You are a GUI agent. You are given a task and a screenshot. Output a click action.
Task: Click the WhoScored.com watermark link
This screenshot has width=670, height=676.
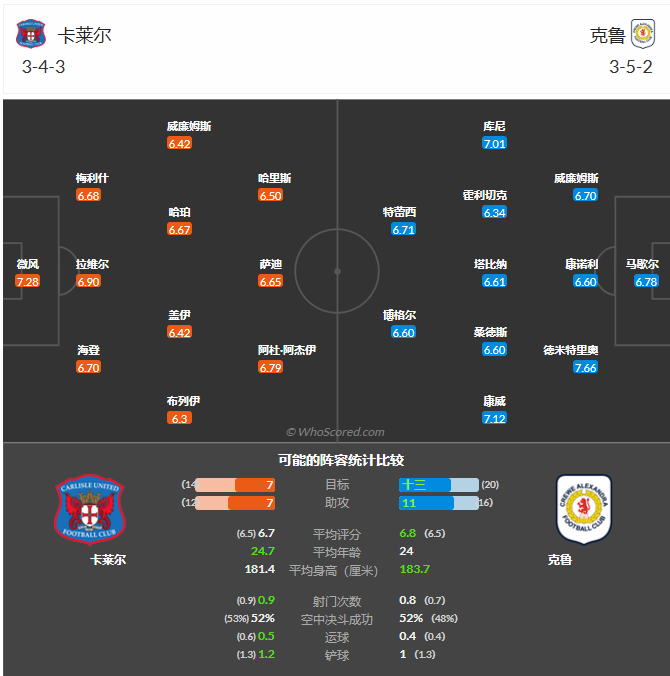click(335, 432)
